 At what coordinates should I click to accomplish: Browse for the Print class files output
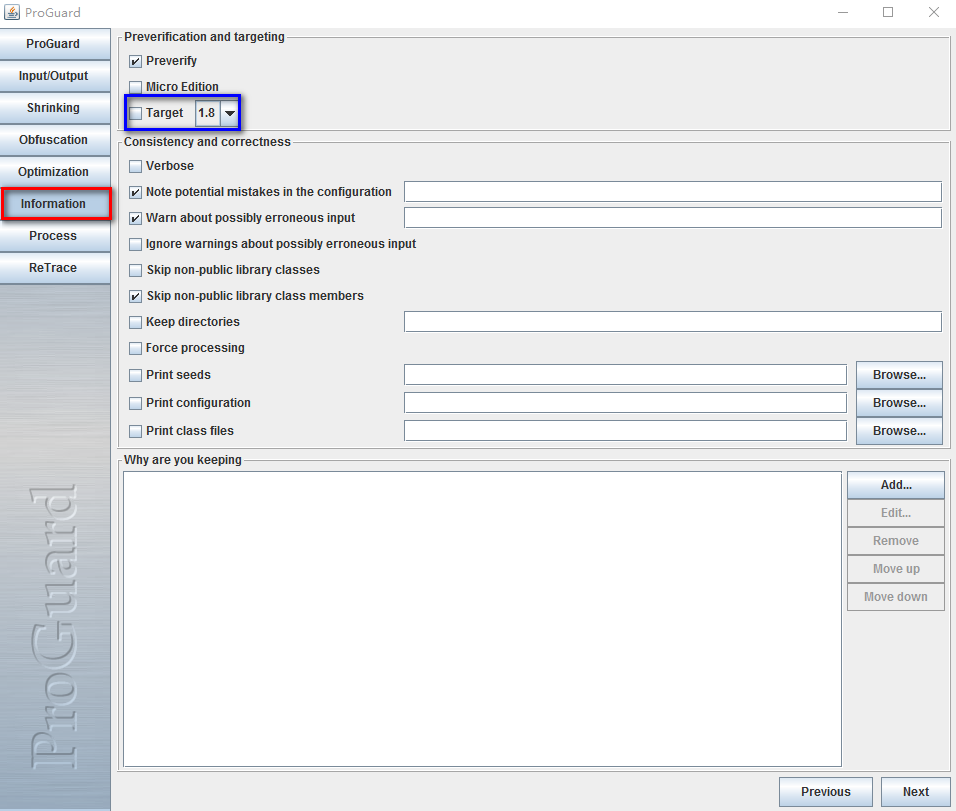(899, 431)
